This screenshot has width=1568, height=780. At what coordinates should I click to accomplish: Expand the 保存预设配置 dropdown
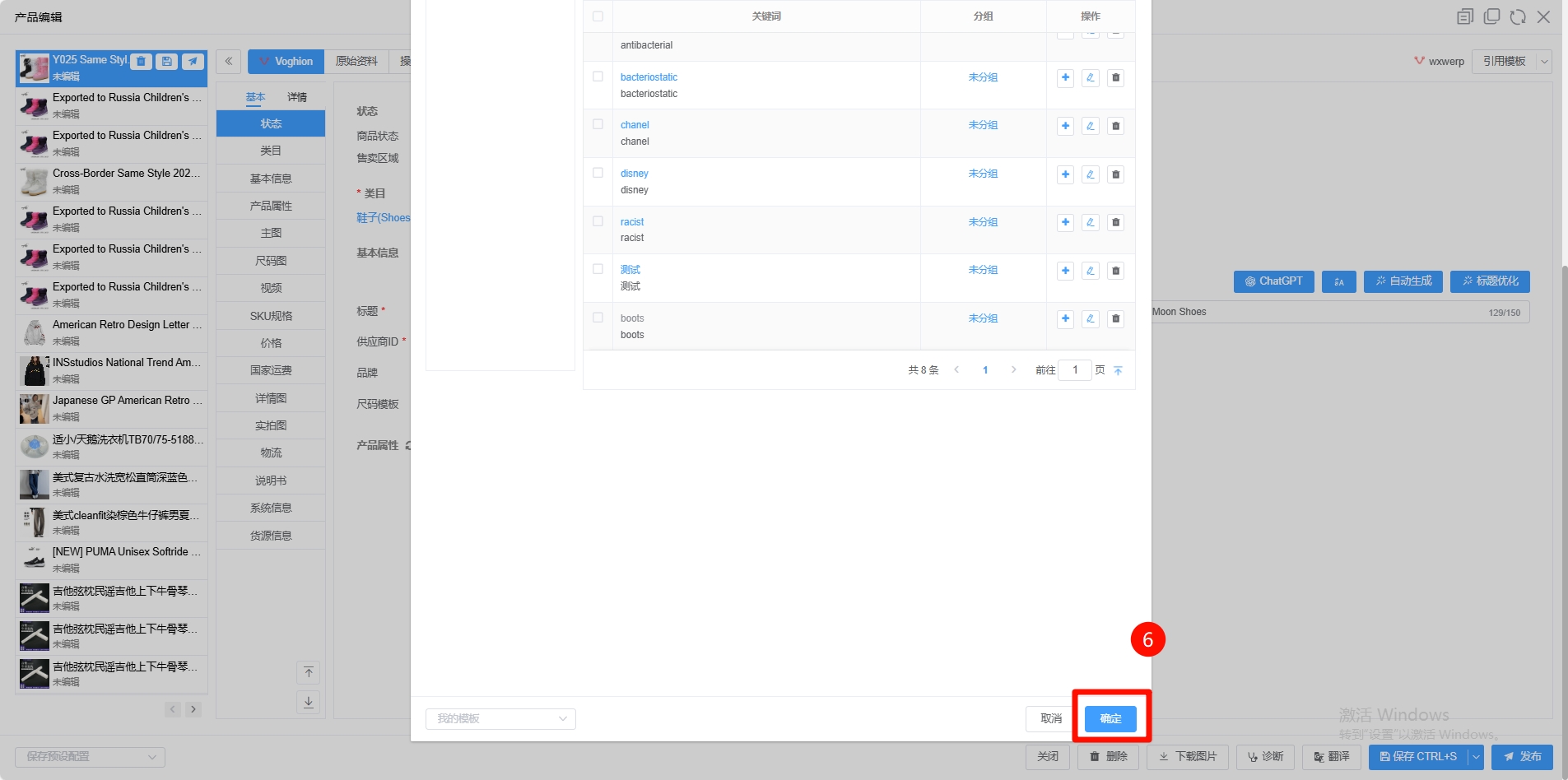click(90, 757)
